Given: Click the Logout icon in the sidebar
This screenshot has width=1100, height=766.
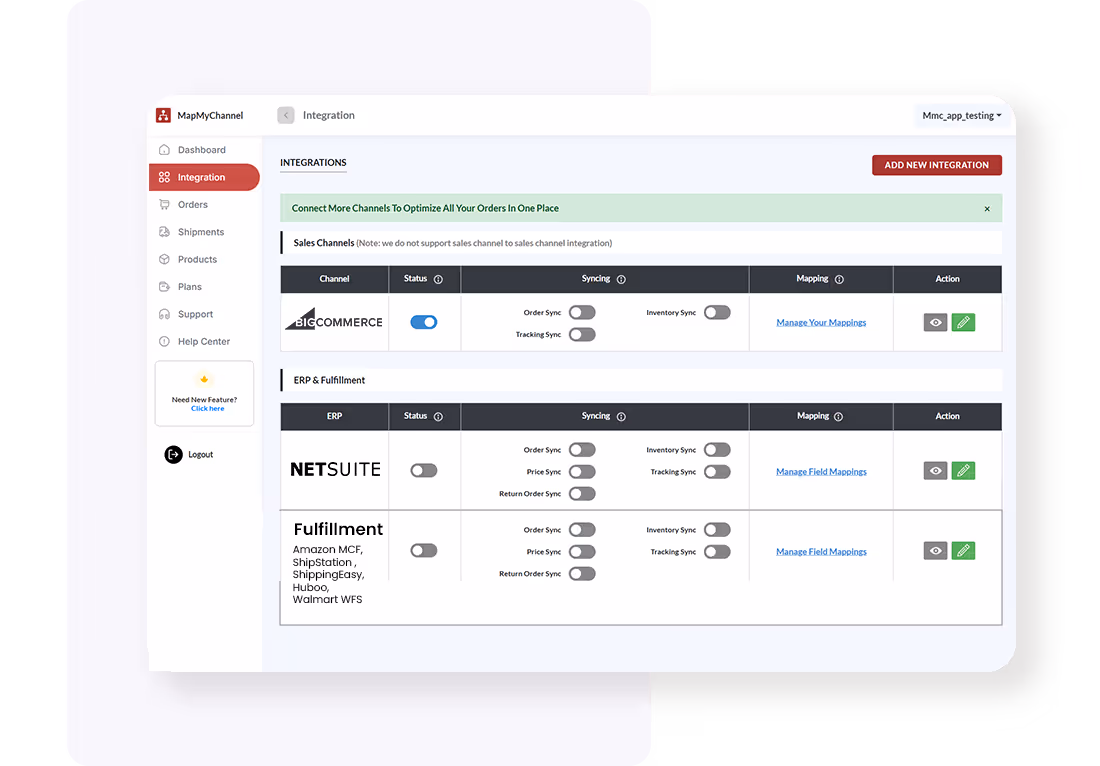Looking at the screenshot, I should tap(174, 454).
